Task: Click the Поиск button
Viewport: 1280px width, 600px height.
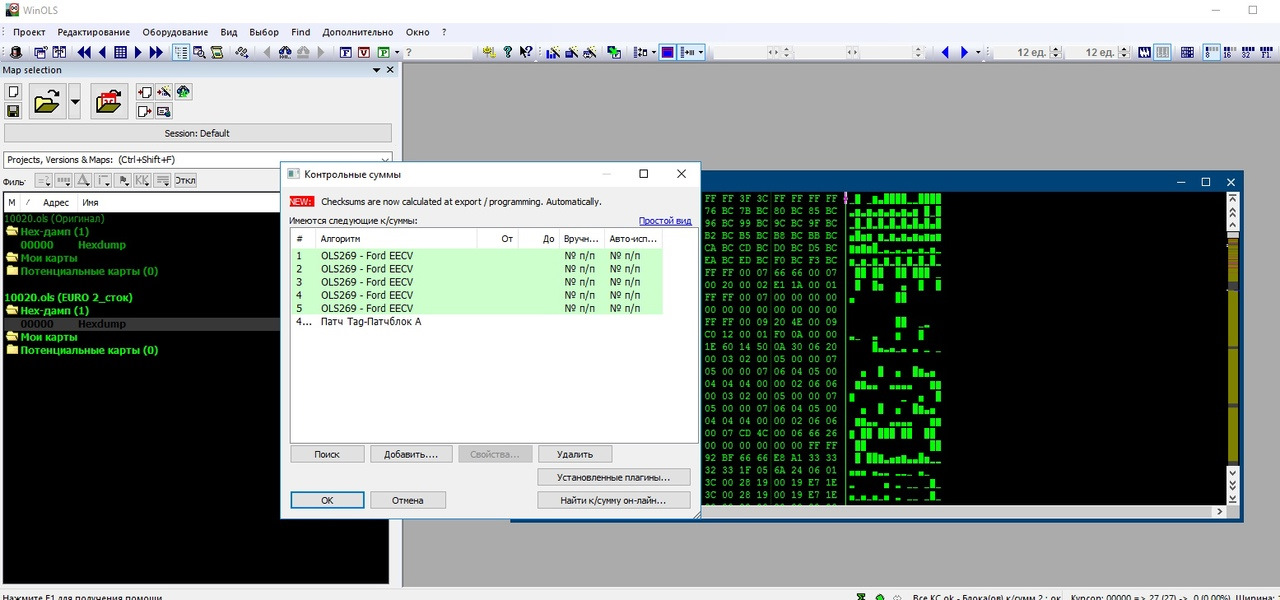Action: click(327, 454)
